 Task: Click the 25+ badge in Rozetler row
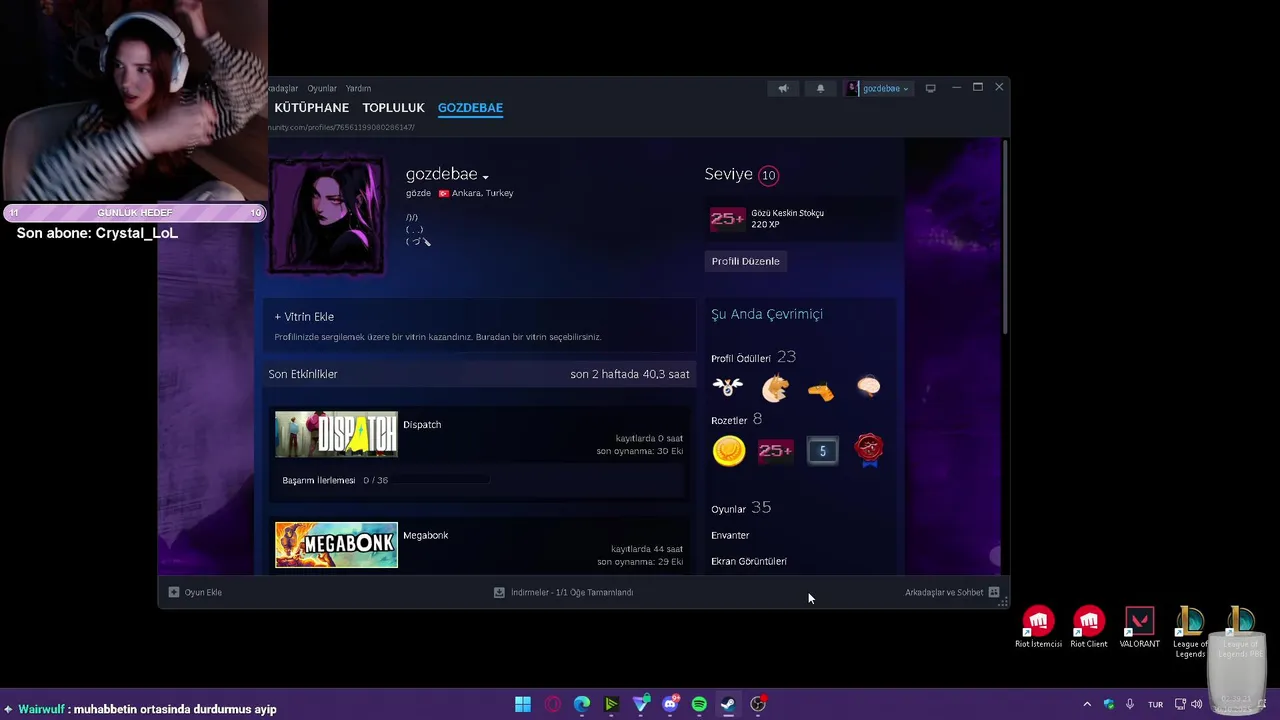(x=775, y=451)
